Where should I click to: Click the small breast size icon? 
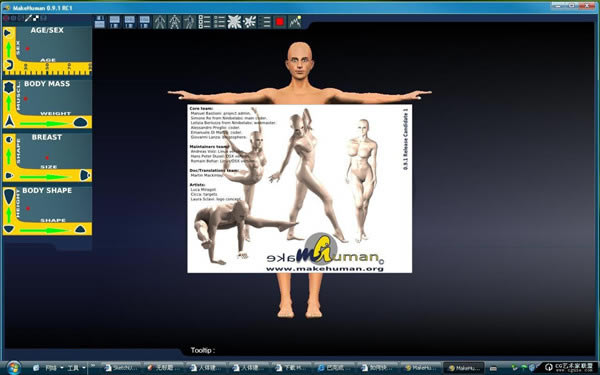(x=9, y=176)
